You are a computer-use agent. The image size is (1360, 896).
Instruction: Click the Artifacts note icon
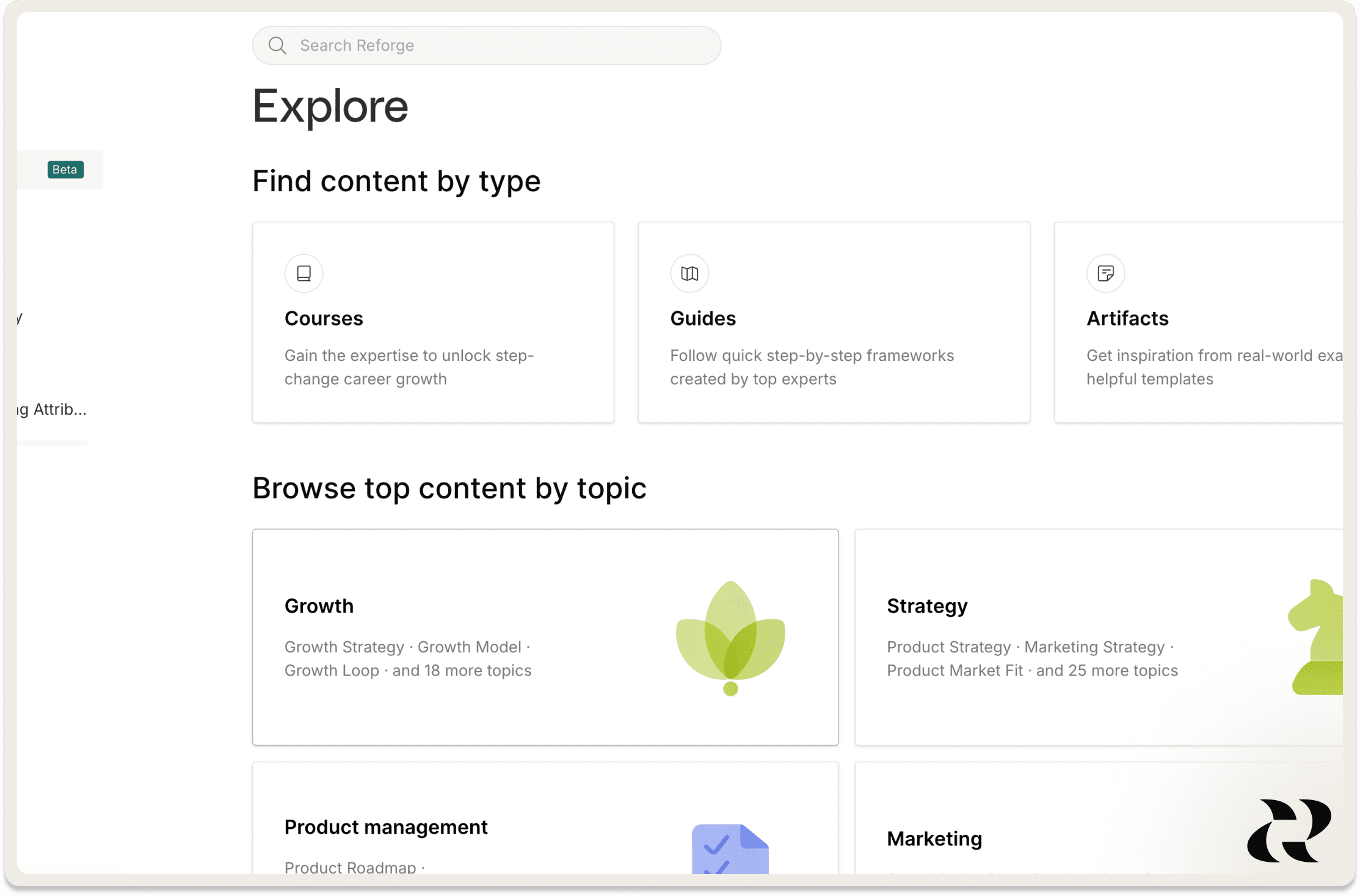pos(1105,273)
